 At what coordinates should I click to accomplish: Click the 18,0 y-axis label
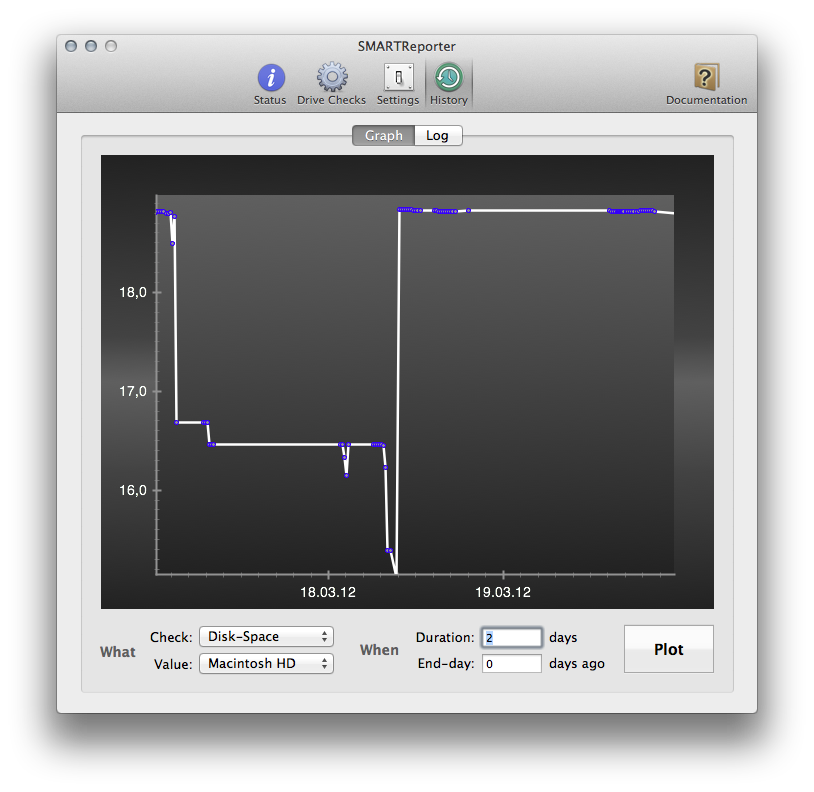pyautogui.click(x=133, y=292)
